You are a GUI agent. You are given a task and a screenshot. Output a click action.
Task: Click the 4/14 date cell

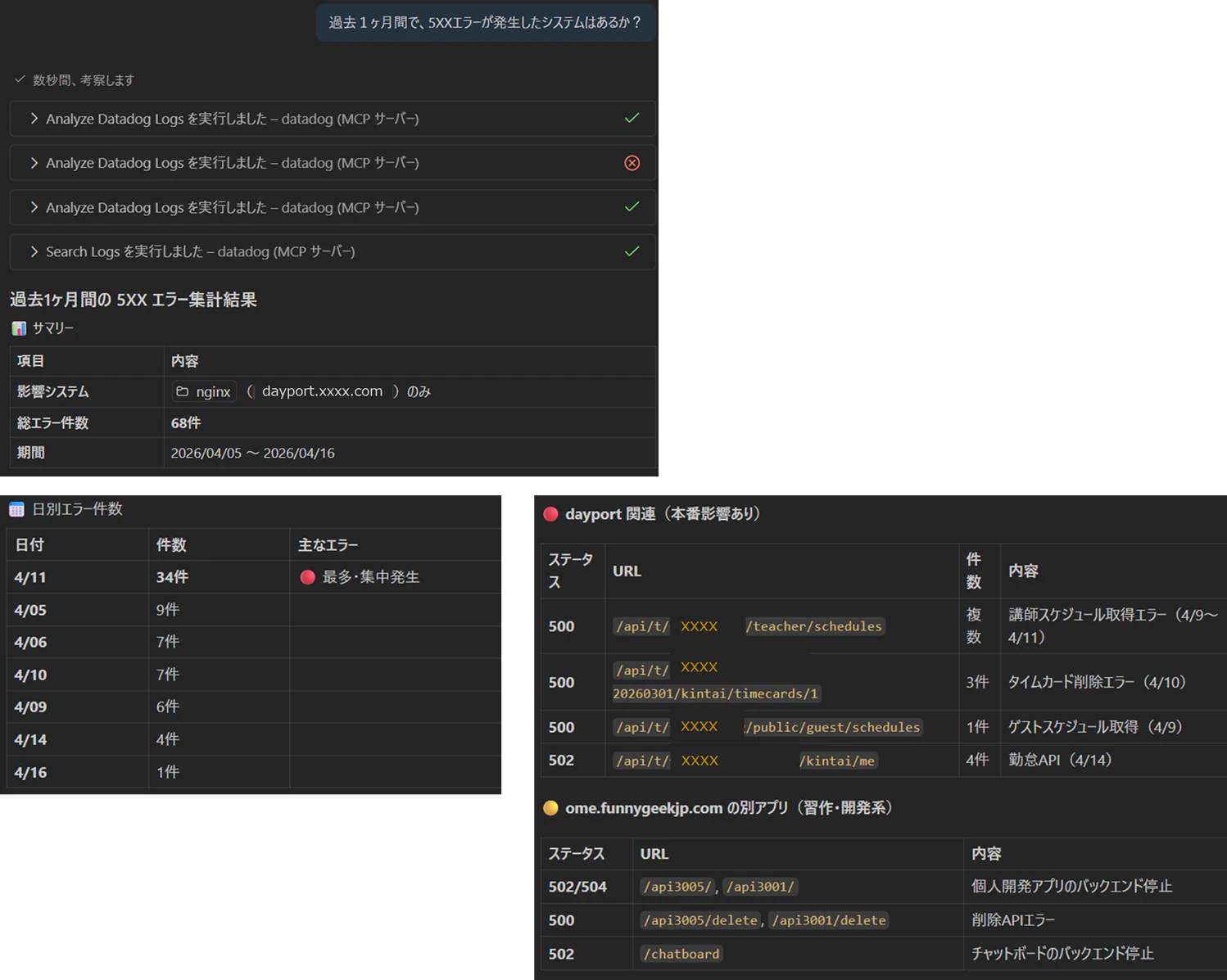[x=77, y=739]
